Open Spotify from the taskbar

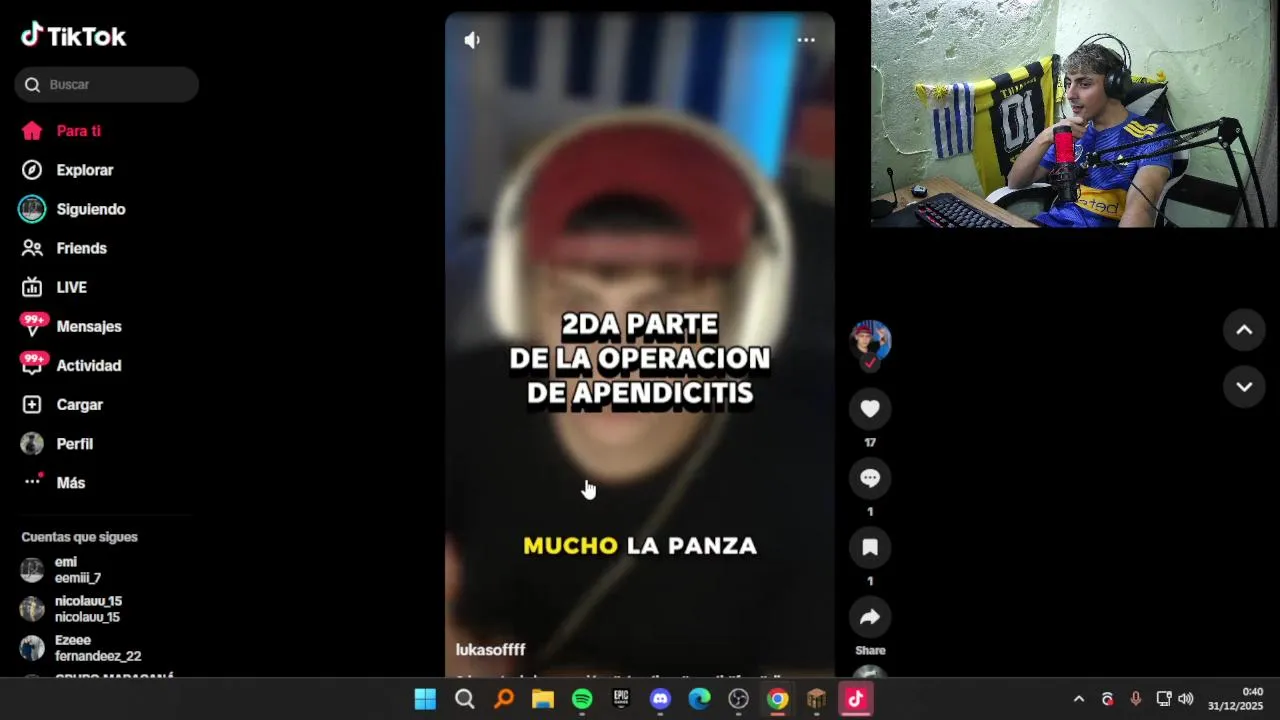point(582,699)
